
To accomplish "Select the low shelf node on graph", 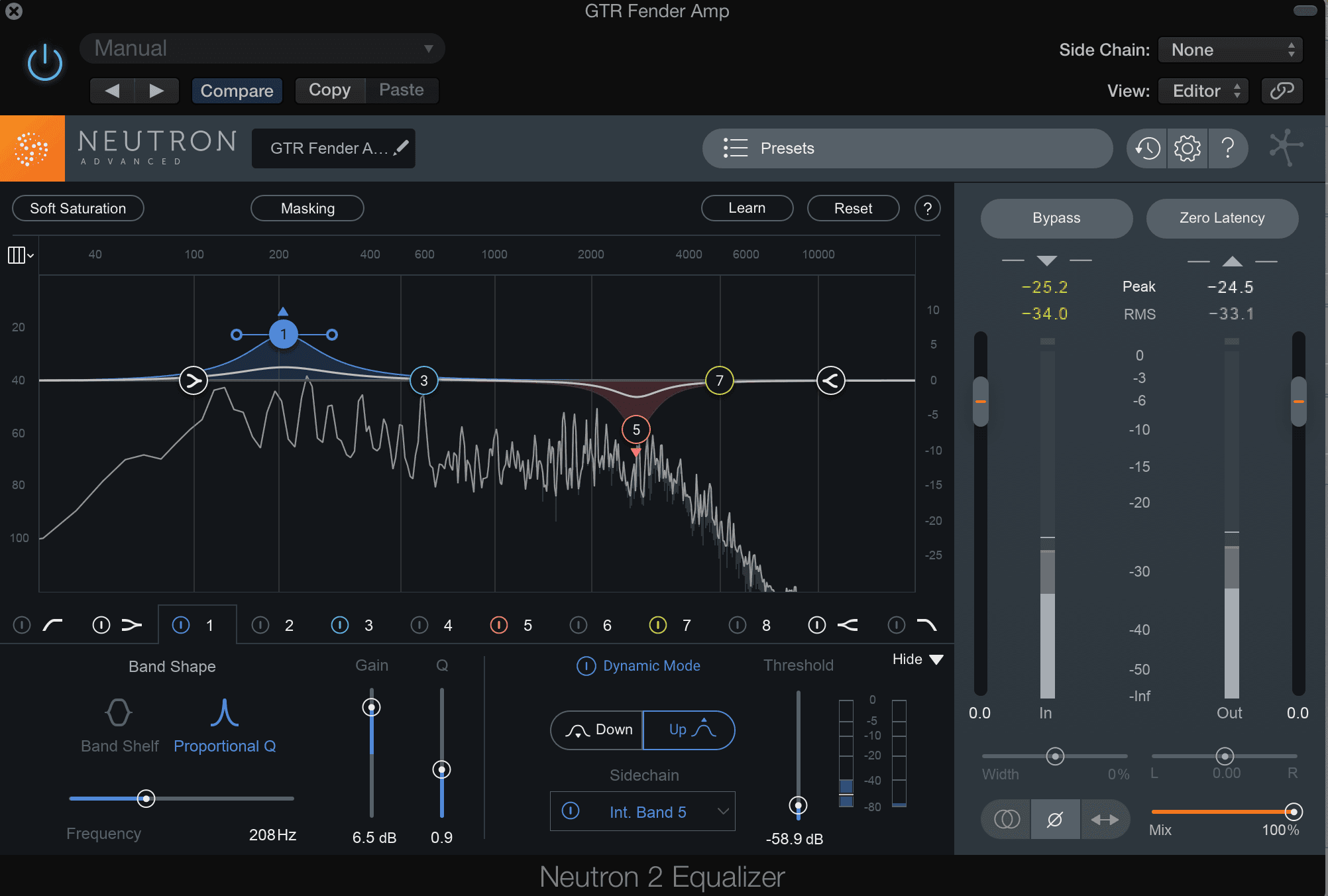I will (x=194, y=380).
